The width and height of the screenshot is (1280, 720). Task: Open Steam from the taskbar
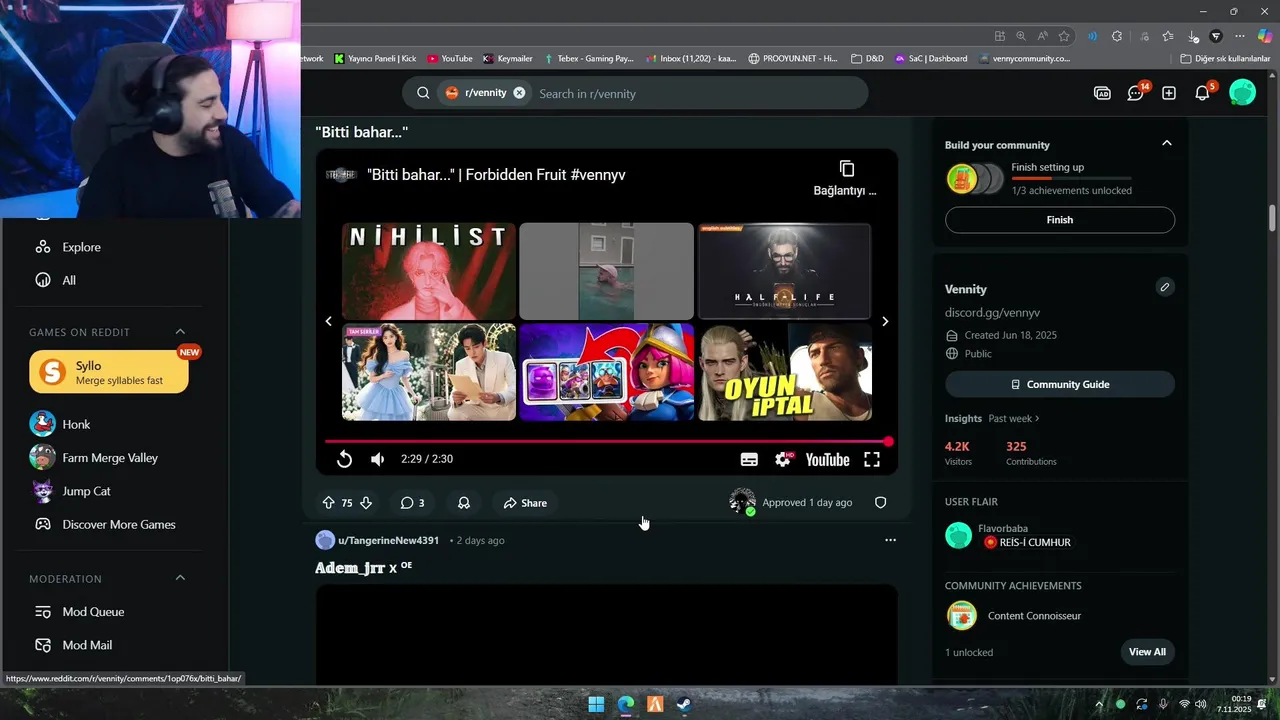tap(684, 704)
